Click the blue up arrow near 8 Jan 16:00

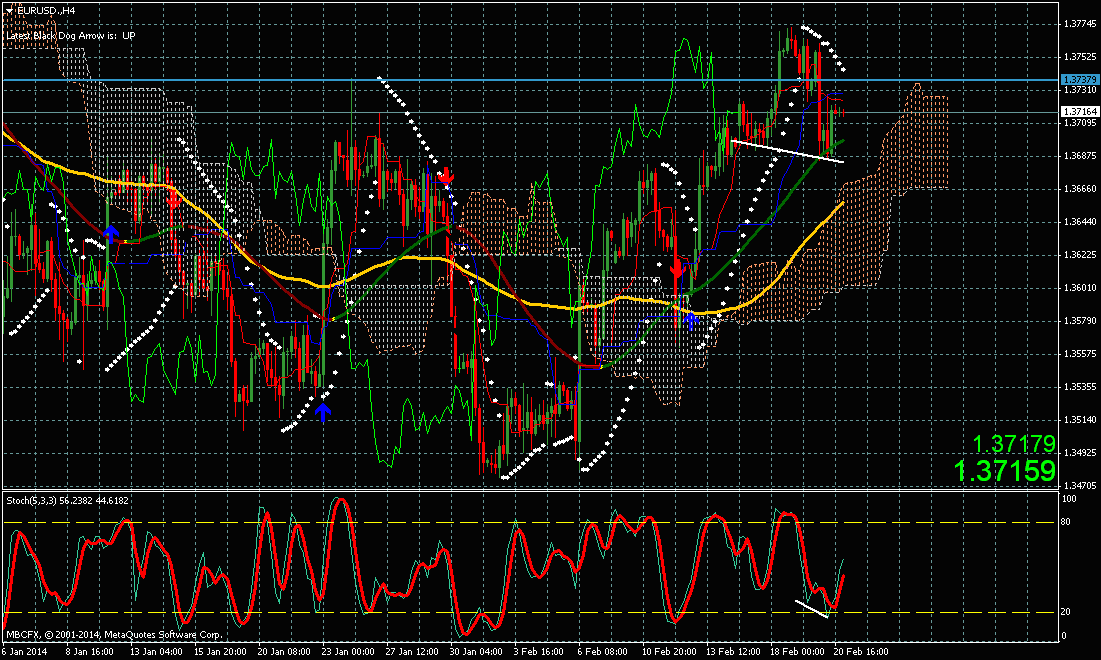pos(111,235)
